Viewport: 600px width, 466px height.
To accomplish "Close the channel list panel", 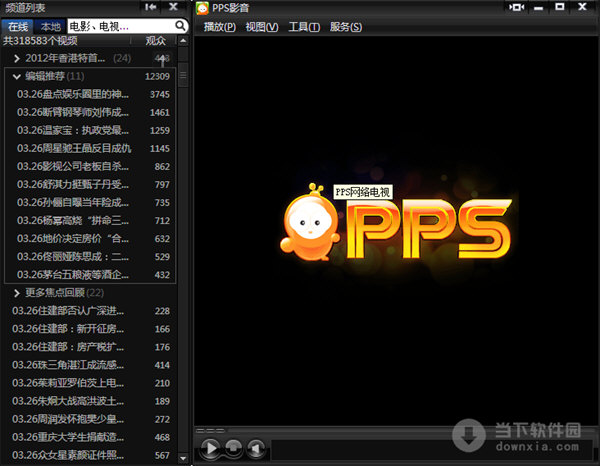I will point(174,7).
